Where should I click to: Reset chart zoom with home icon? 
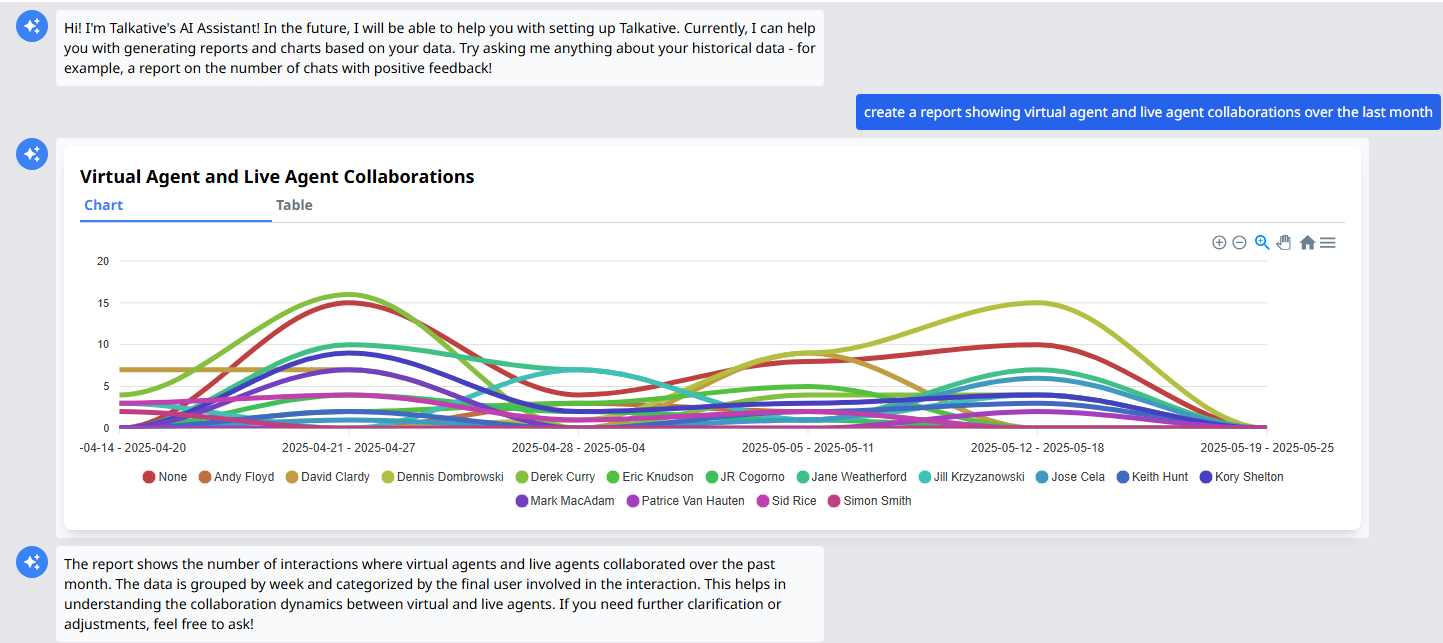pyautogui.click(x=1307, y=243)
